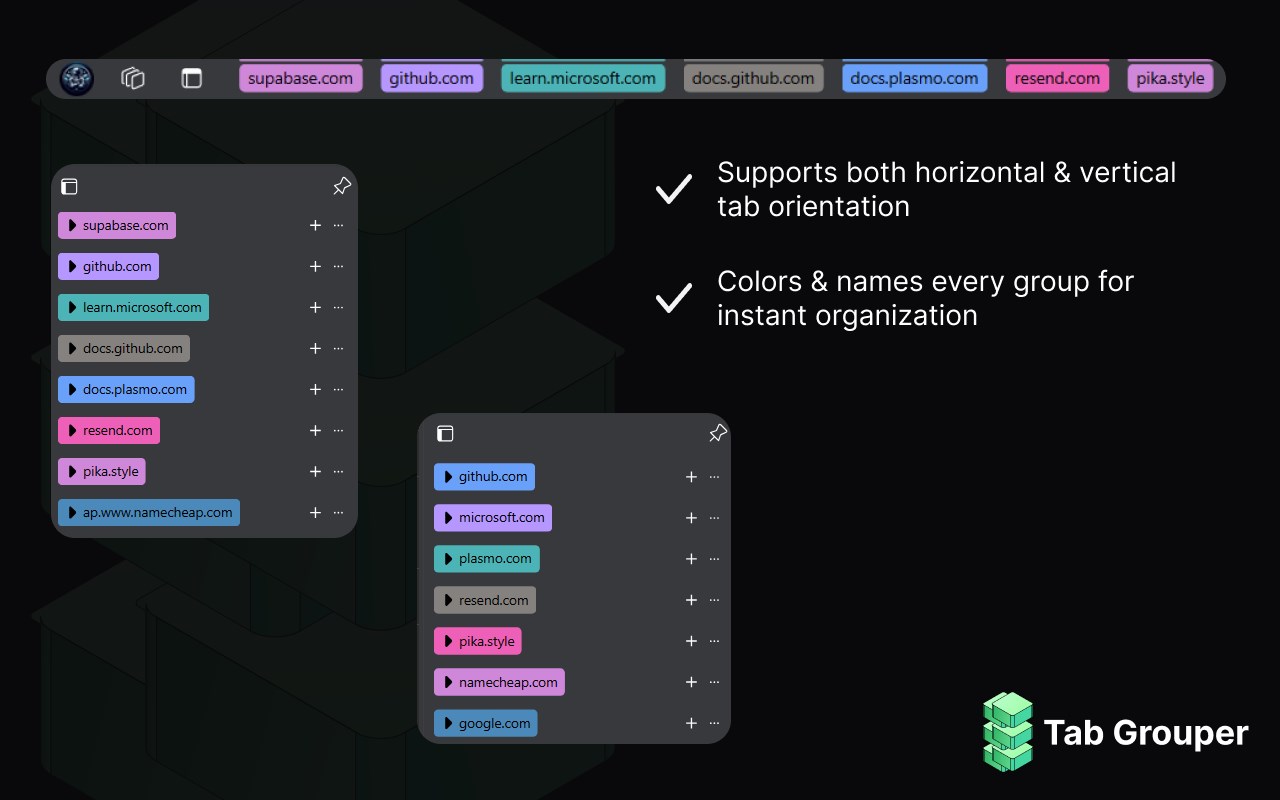Select learn.microsoft.com group in the horizontal bar
This screenshot has width=1280, height=800.
tap(583, 78)
